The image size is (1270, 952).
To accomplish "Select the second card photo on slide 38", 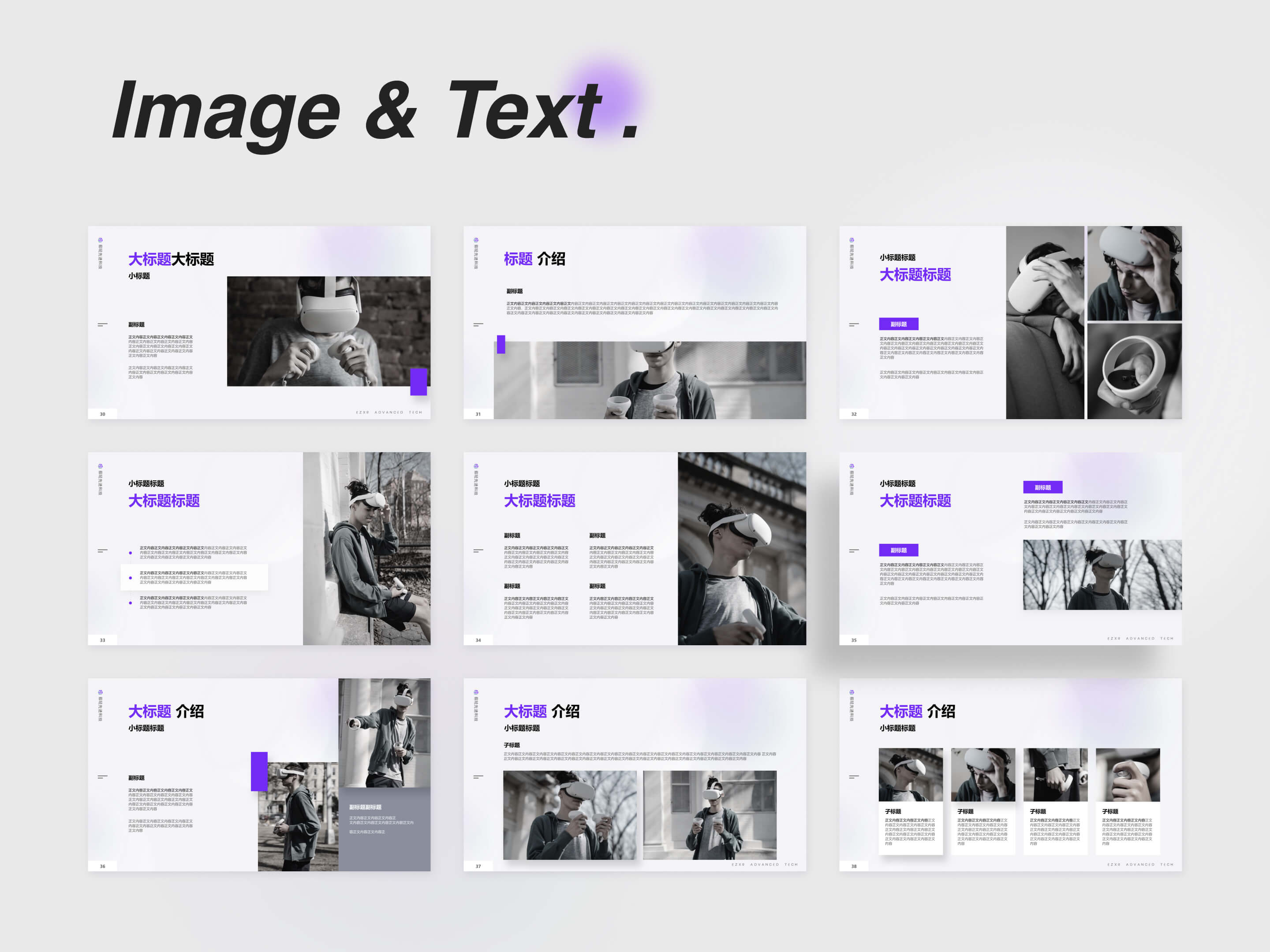I will [x=983, y=775].
